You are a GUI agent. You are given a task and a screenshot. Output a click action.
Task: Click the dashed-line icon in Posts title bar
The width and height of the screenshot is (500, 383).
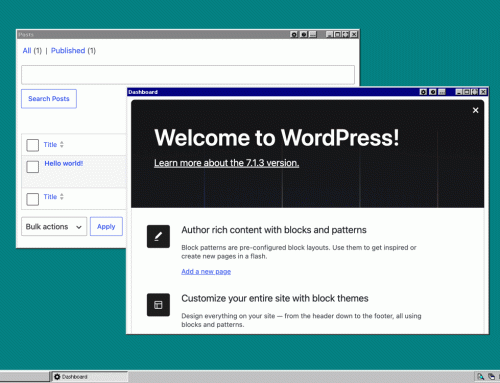tap(313, 34)
